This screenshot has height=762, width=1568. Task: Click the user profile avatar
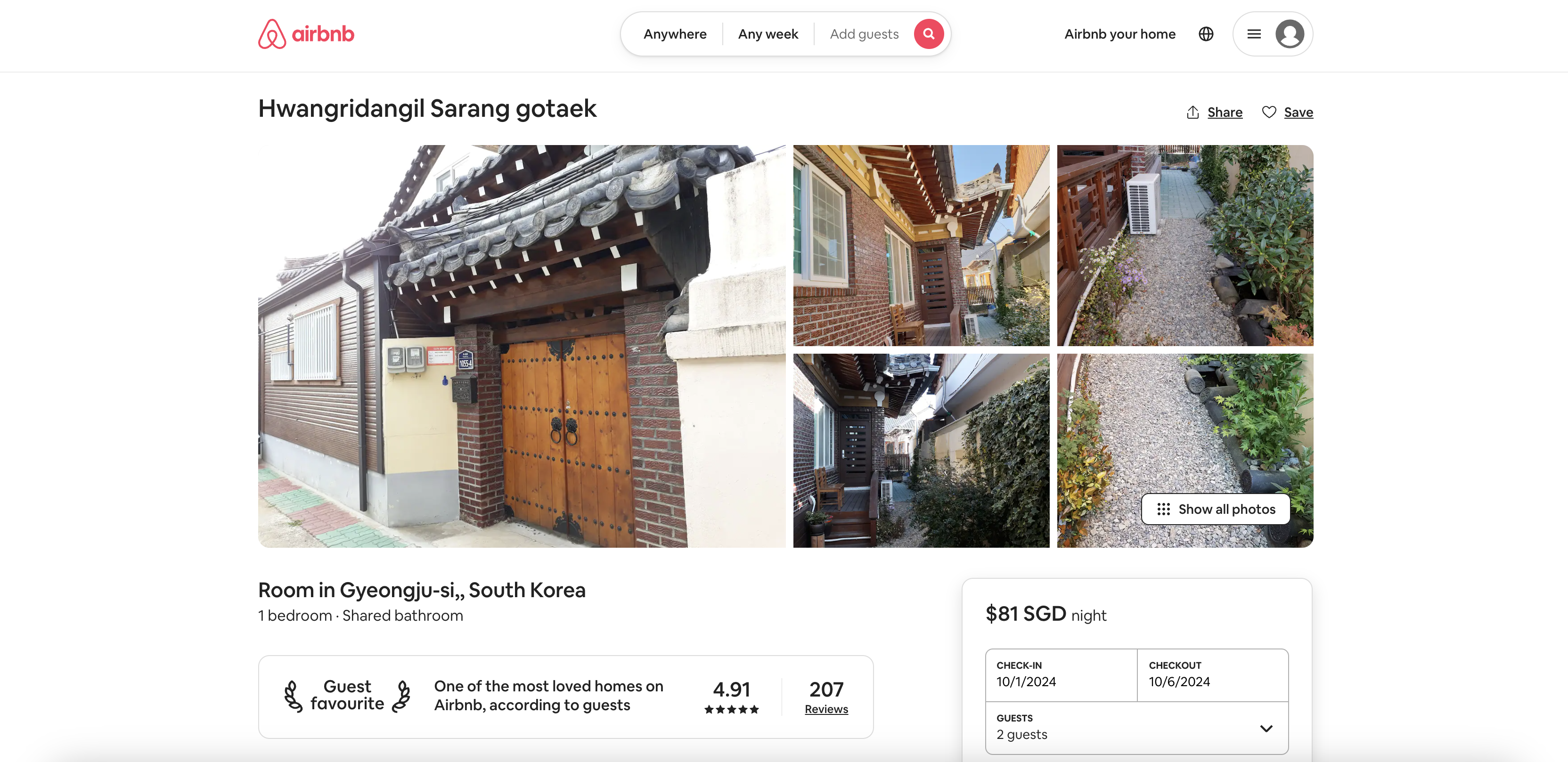(1289, 34)
